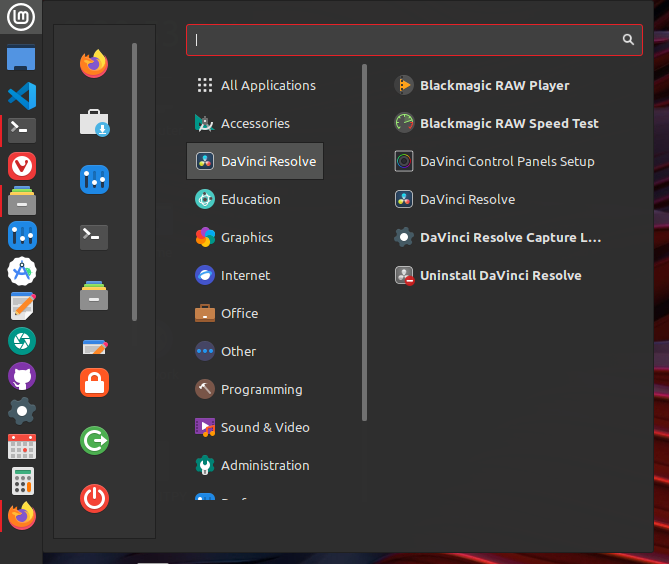Open the Education category
The width and height of the screenshot is (669, 564).
point(255,199)
